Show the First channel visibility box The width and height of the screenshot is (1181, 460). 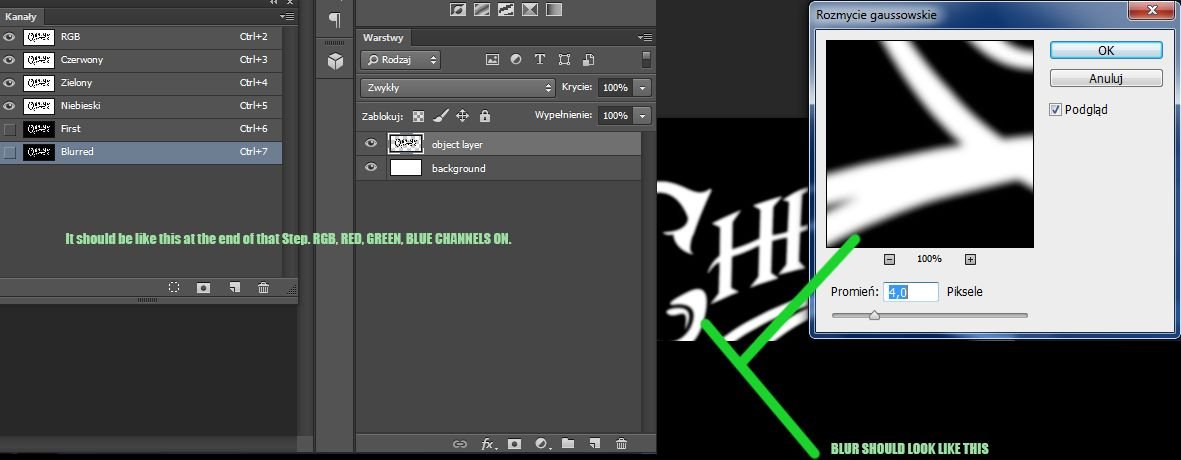(x=9, y=129)
